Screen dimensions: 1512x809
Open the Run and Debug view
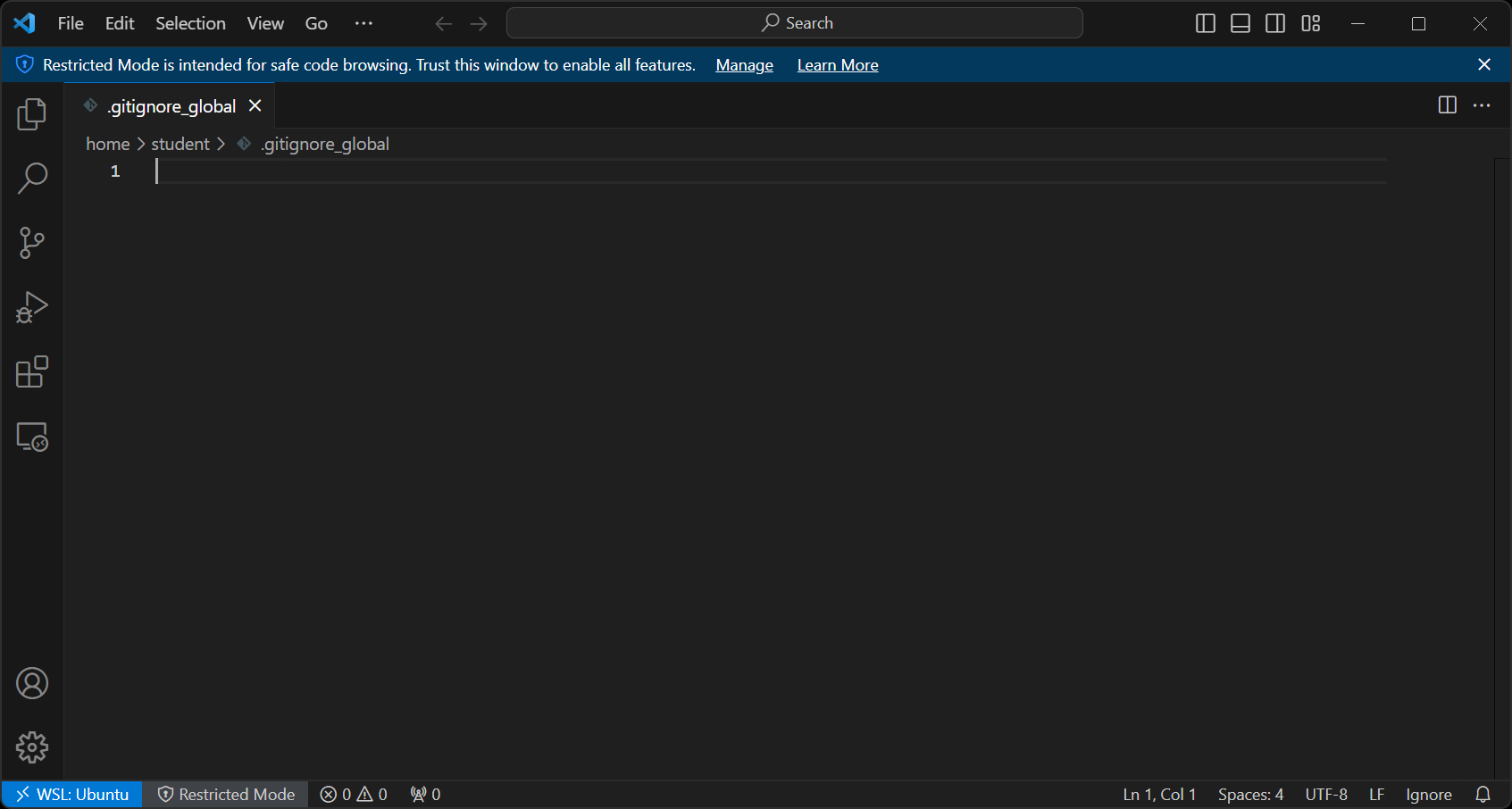click(32, 307)
